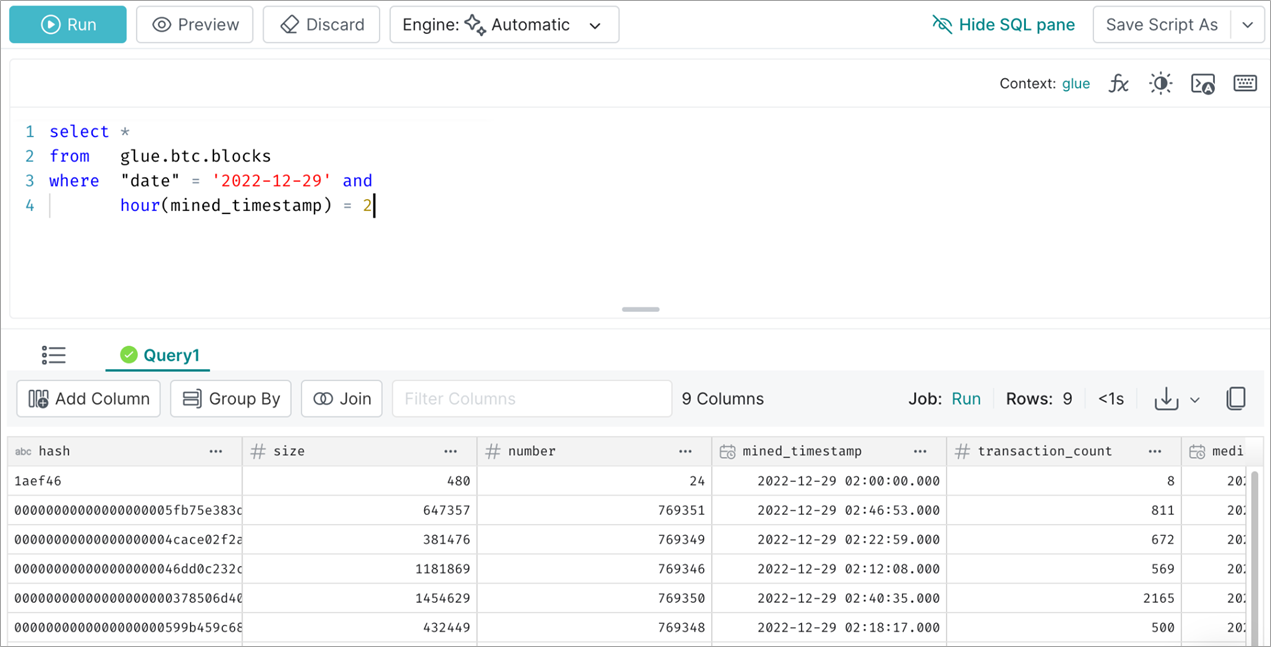The width and height of the screenshot is (1271, 647).
Task: Click the # type icon of transaction_count column
Action: pyautogui.click(x=962, y=451)
